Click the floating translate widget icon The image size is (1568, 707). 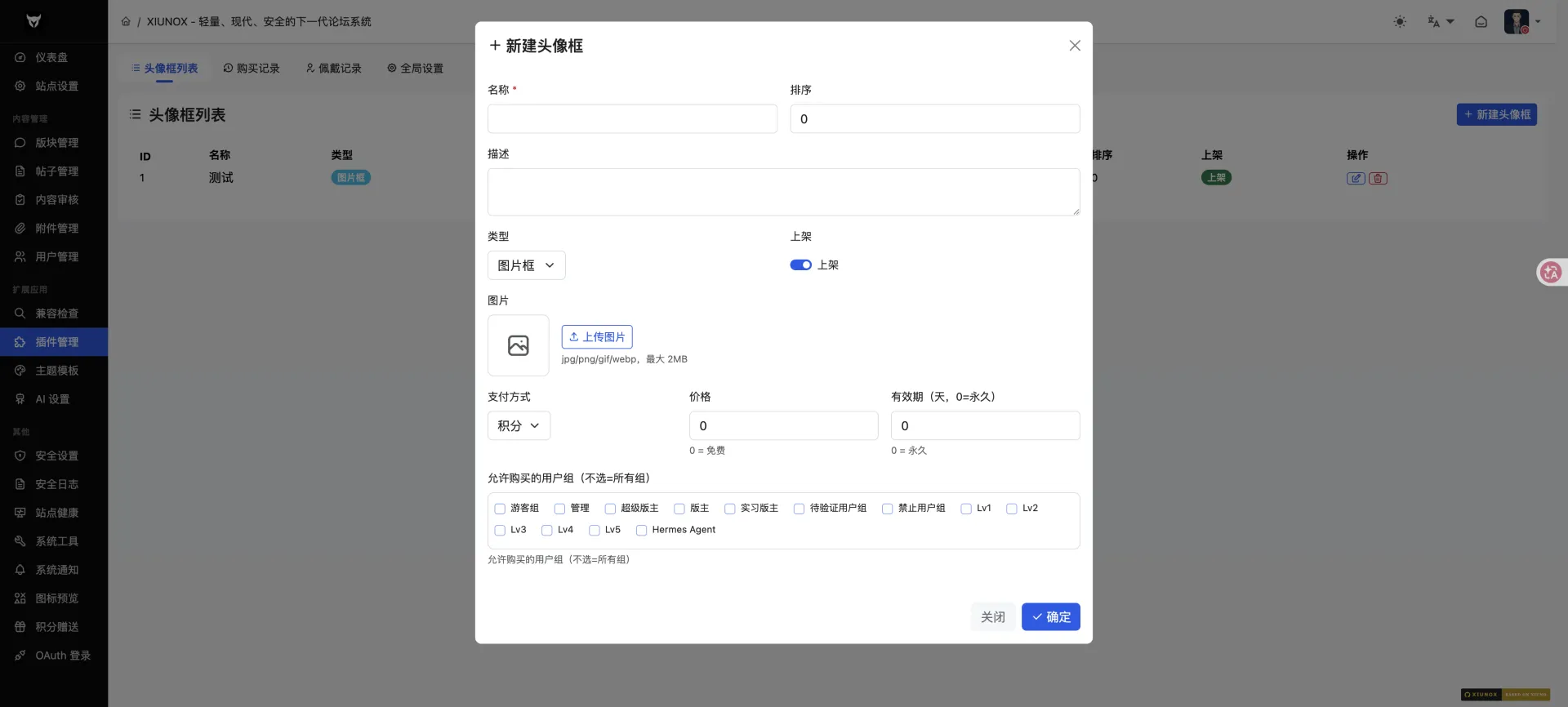[x=1551, y=273]
